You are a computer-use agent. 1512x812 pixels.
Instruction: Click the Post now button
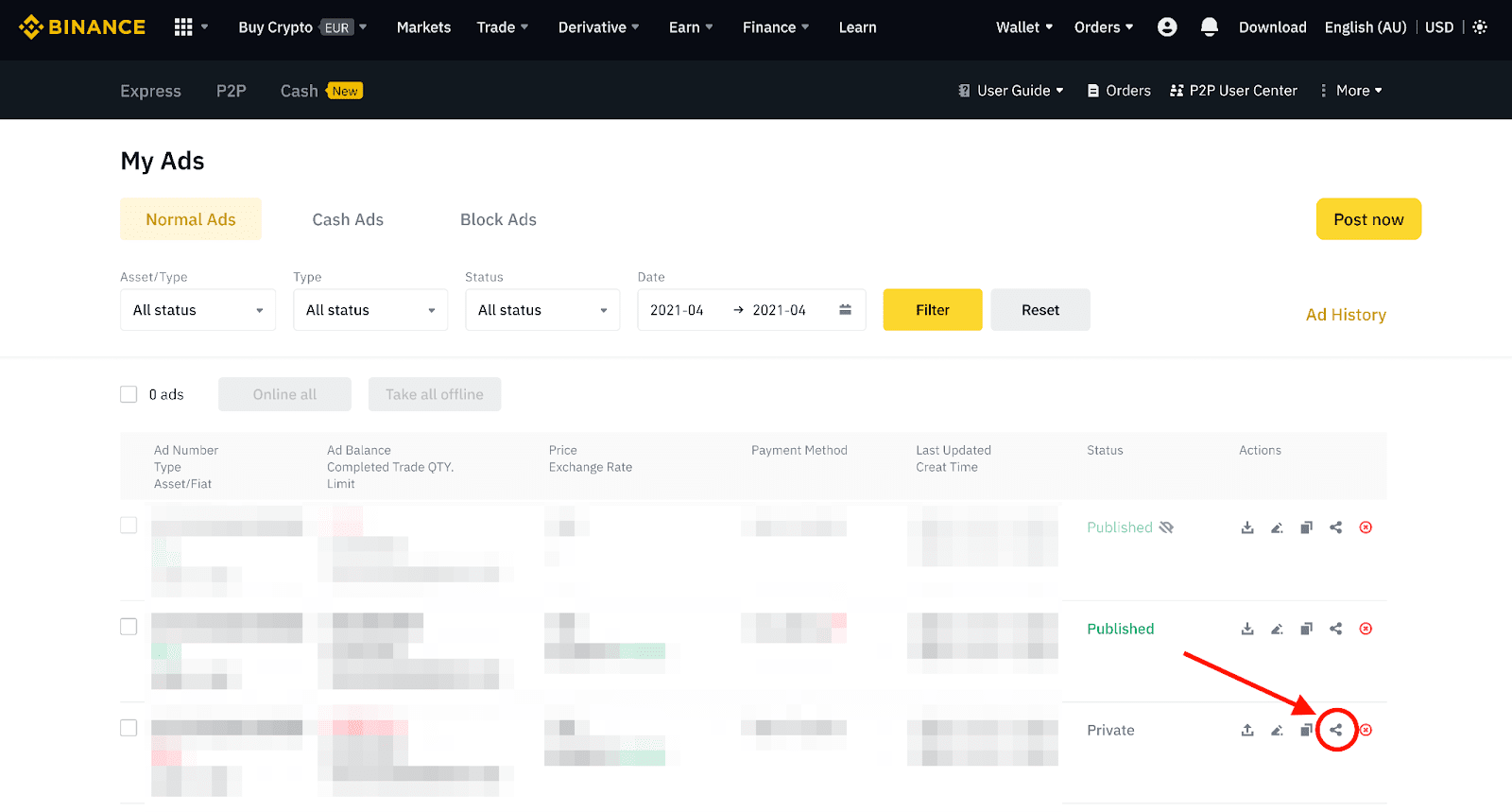coord(1368,219)
